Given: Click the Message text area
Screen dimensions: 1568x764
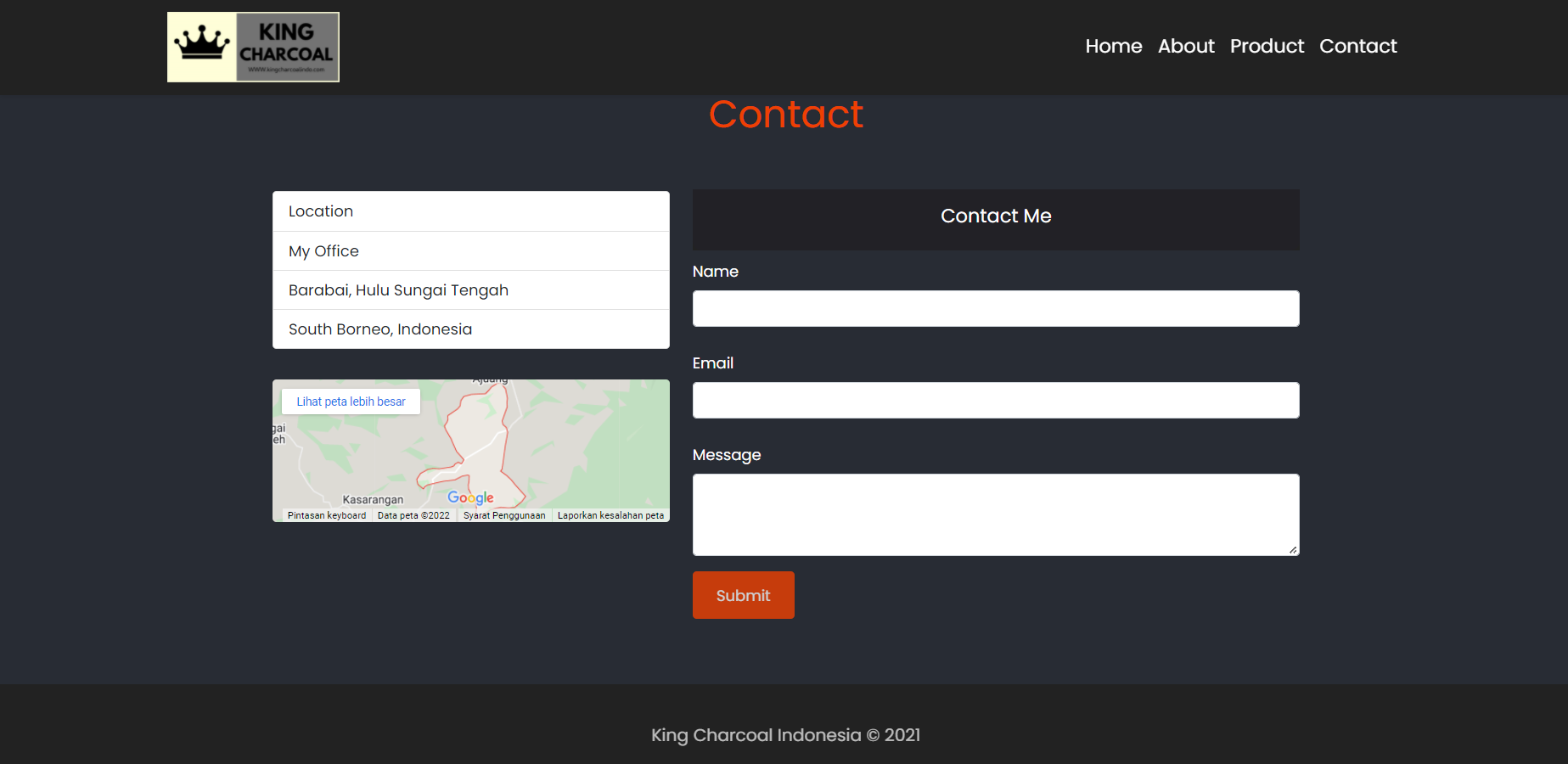Looking at the screenshot, I should coord(995,514).
